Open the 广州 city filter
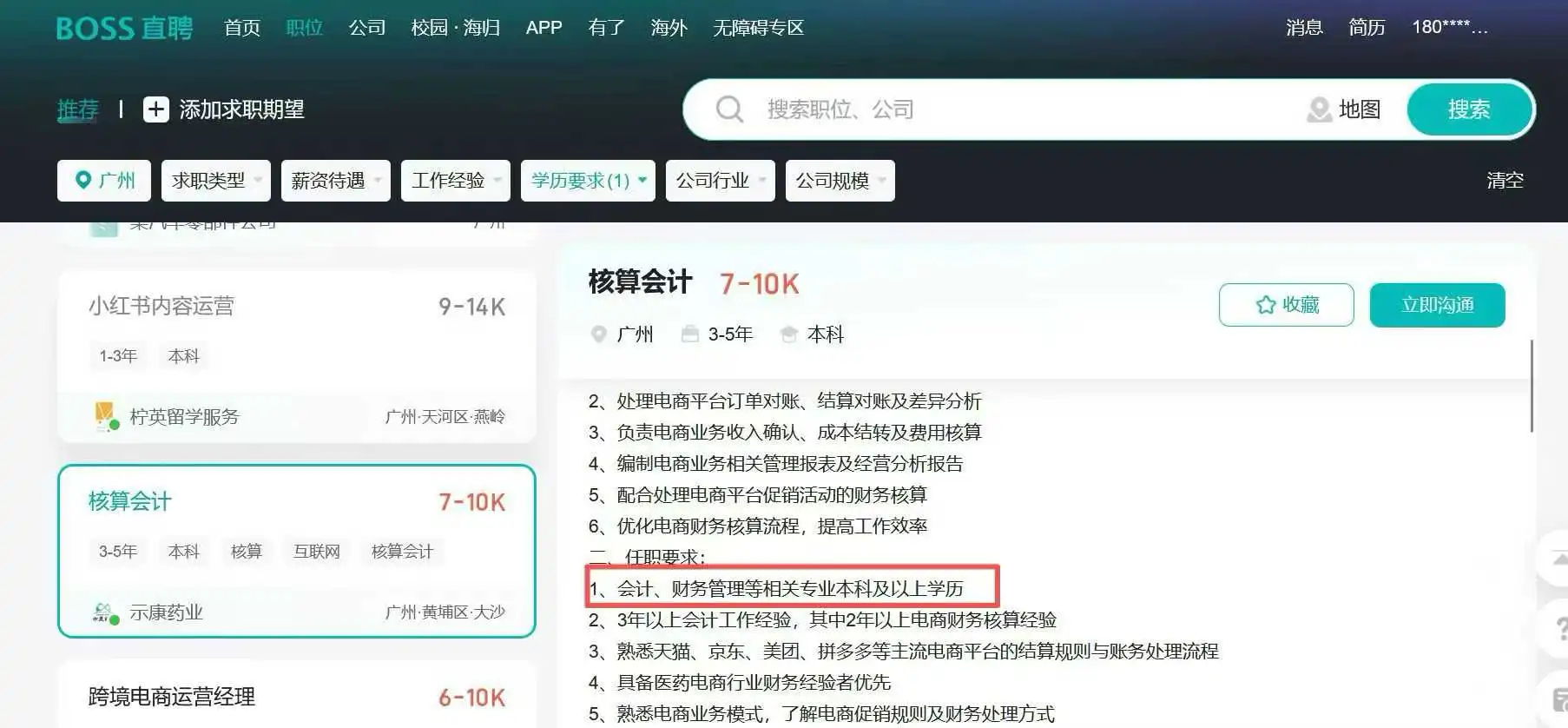 tap(104, 181)
